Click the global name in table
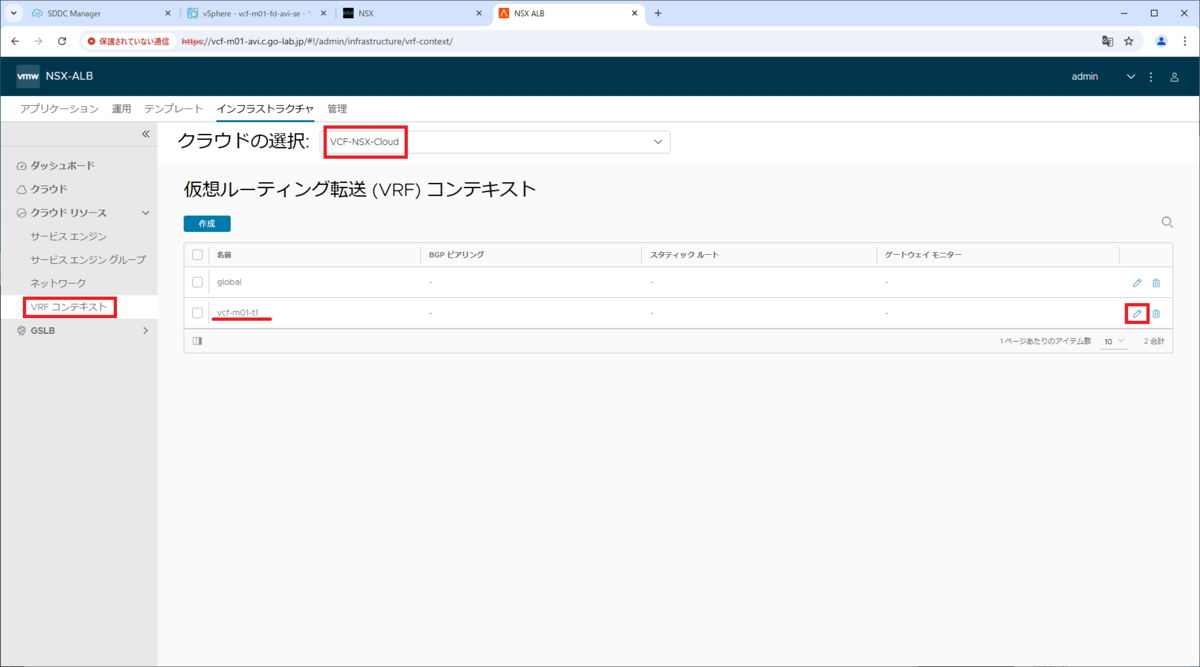Viewport: 1200px width, 667px height. point(229,283)
